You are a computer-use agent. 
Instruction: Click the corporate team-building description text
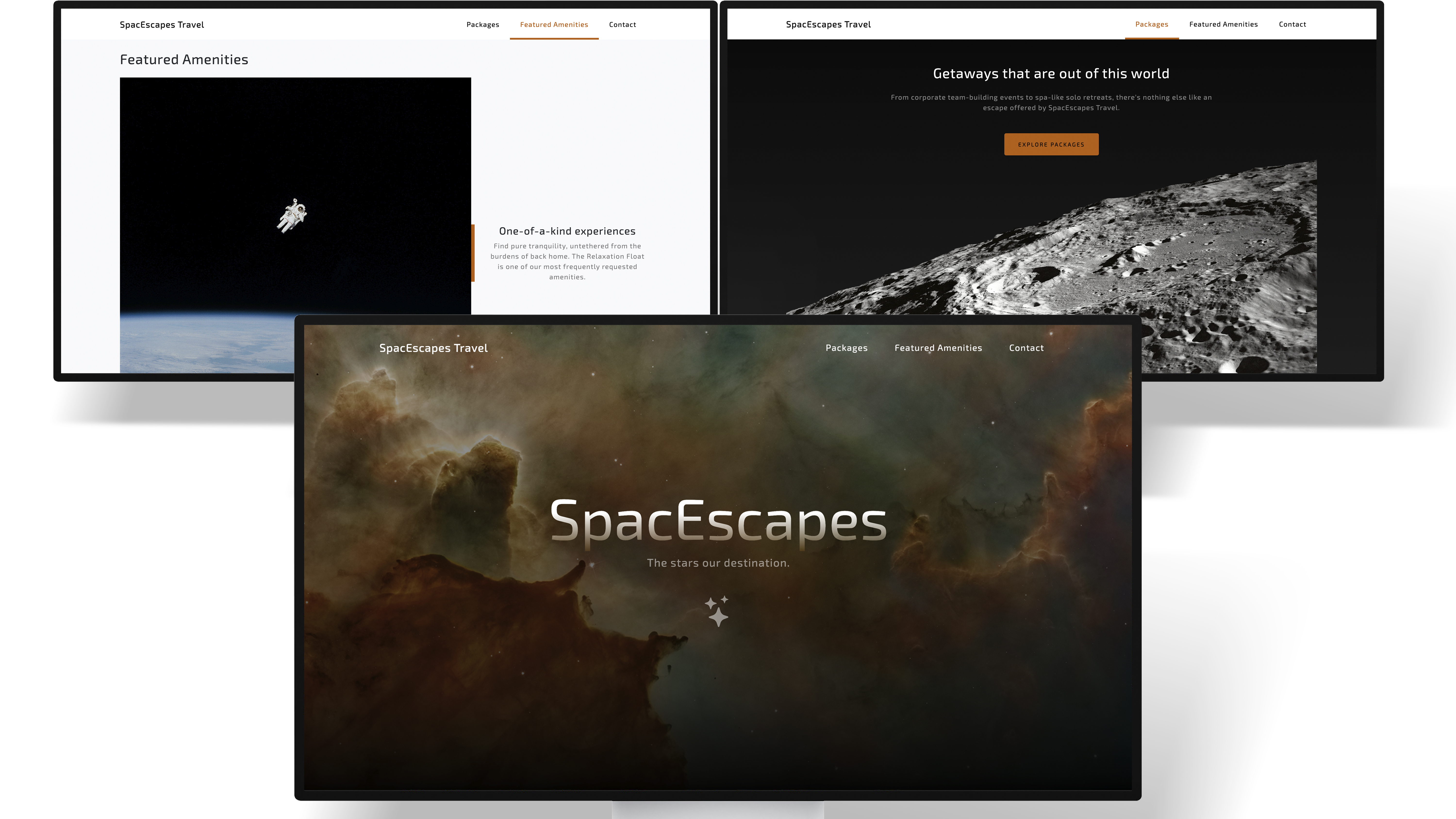point(1051,102)
